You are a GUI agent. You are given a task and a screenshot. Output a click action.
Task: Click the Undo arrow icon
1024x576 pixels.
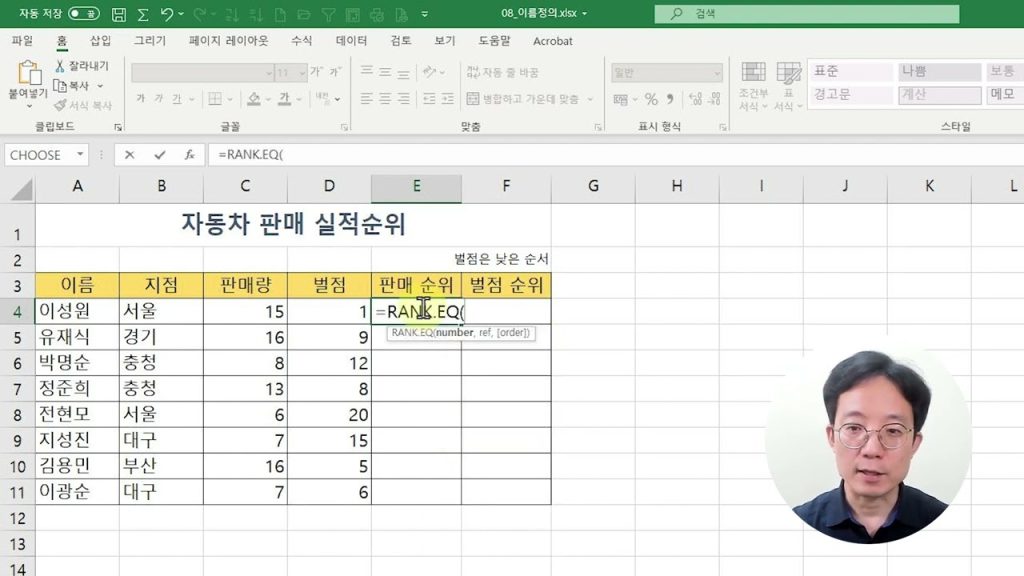point(166,14)
